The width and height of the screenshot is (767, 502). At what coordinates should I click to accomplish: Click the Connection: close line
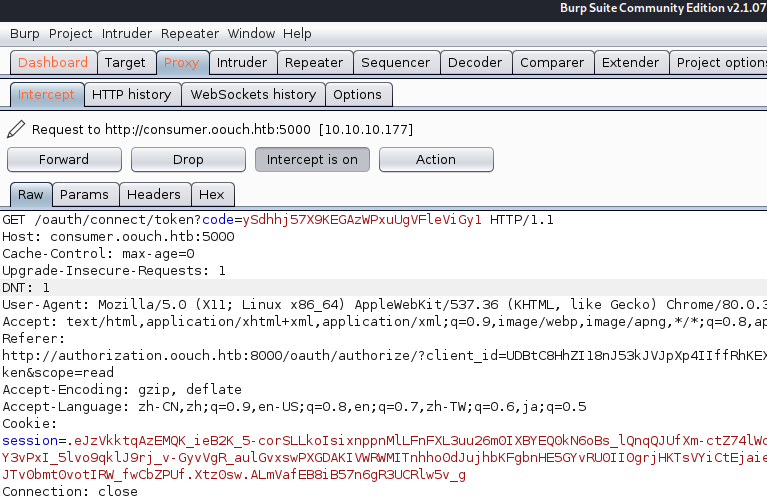click(70, 492)
